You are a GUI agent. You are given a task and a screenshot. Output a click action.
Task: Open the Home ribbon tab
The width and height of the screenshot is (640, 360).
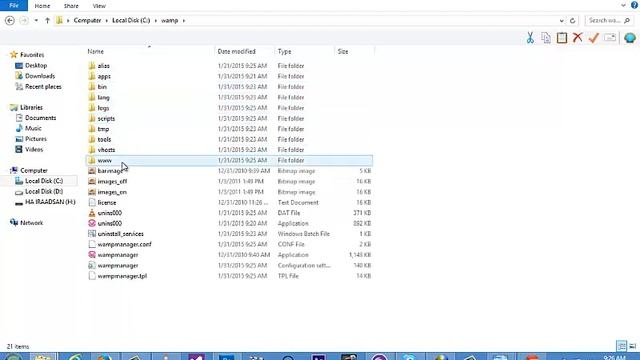[42, 6]
